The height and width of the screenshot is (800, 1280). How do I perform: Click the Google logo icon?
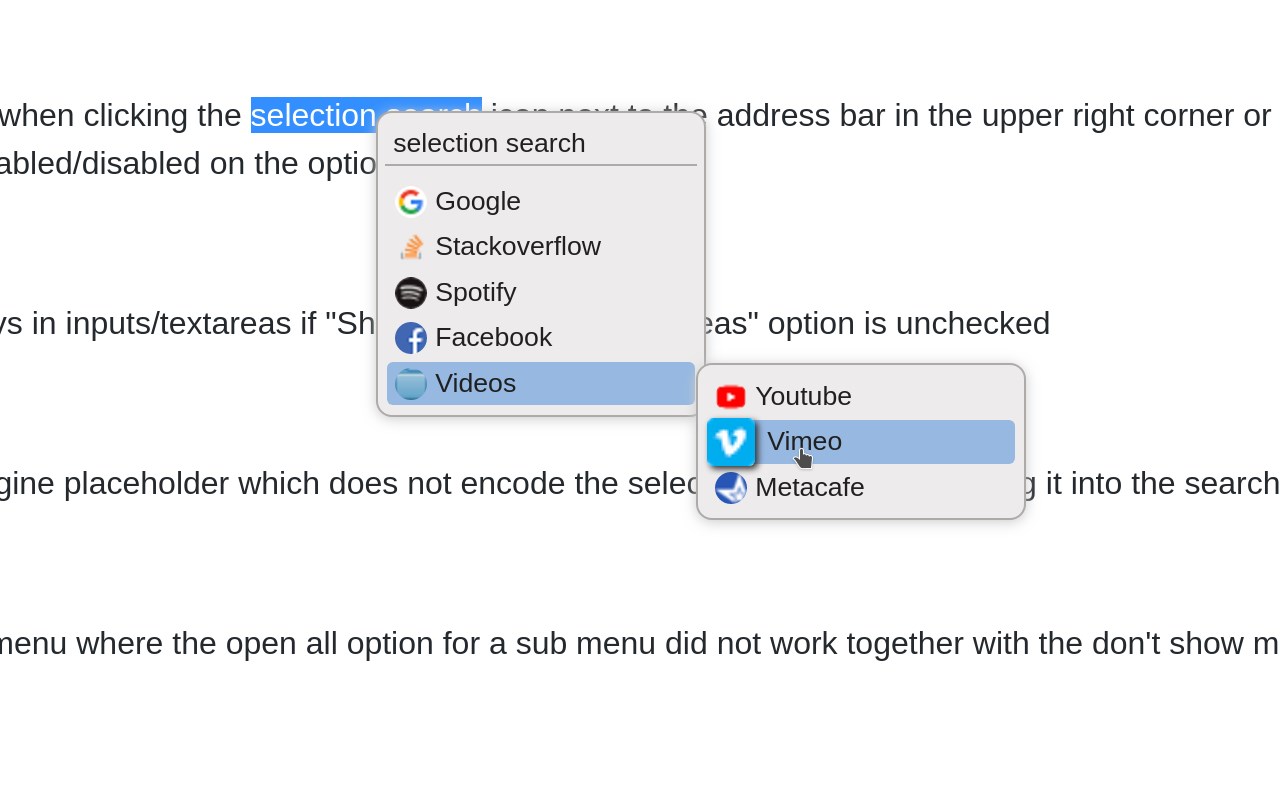click(410, 202)
